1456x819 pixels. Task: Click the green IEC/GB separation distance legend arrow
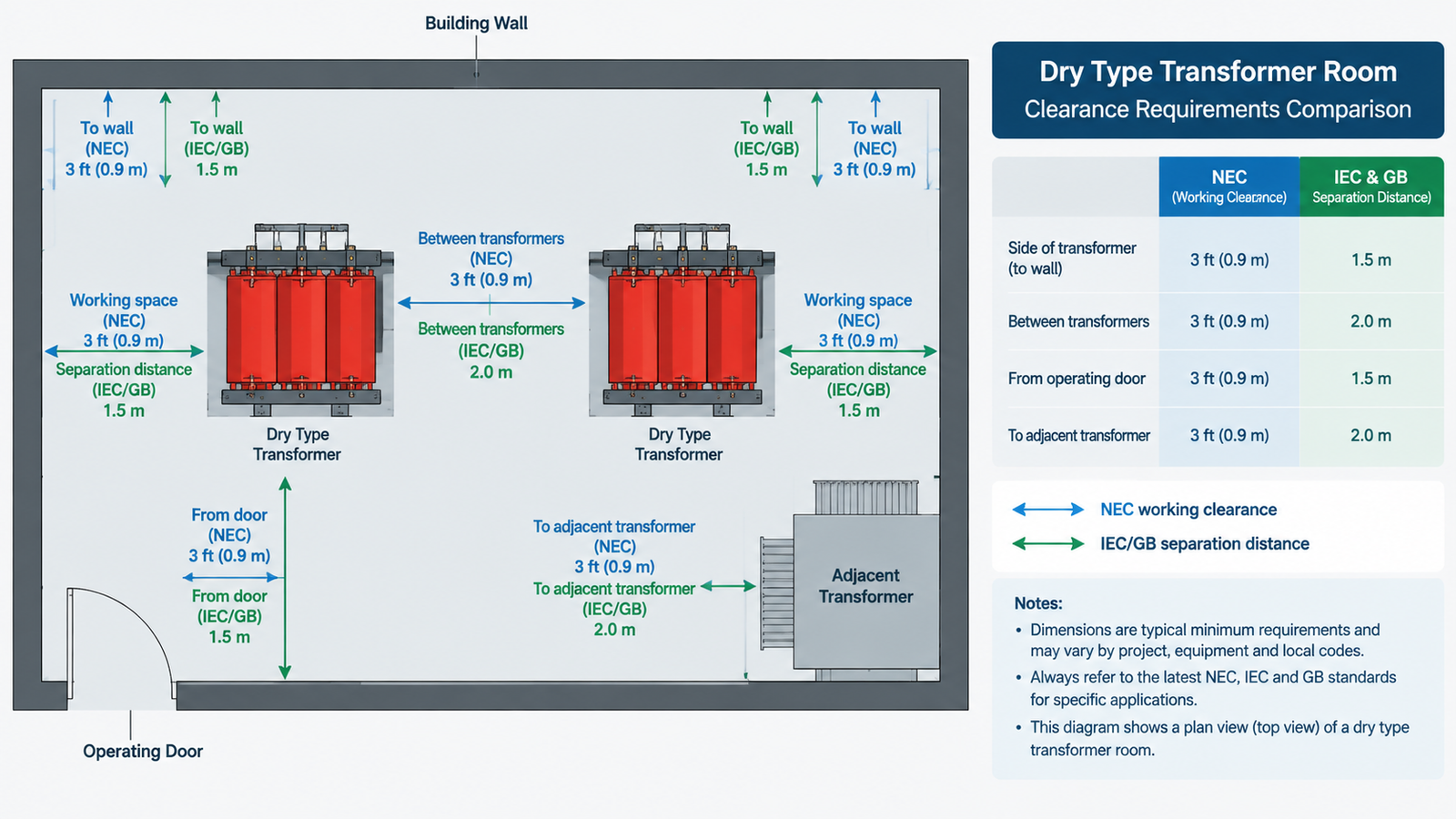[x=1048, y=543]
